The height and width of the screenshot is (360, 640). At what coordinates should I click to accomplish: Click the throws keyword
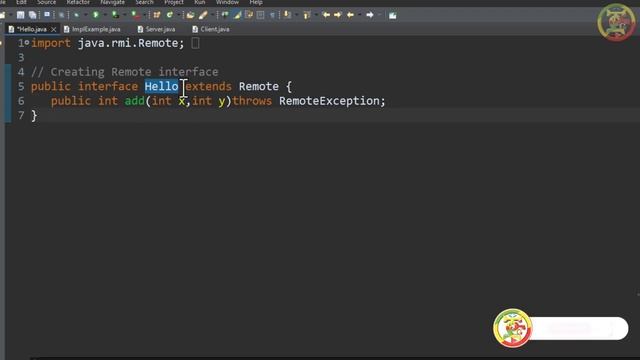coord(252,101)
